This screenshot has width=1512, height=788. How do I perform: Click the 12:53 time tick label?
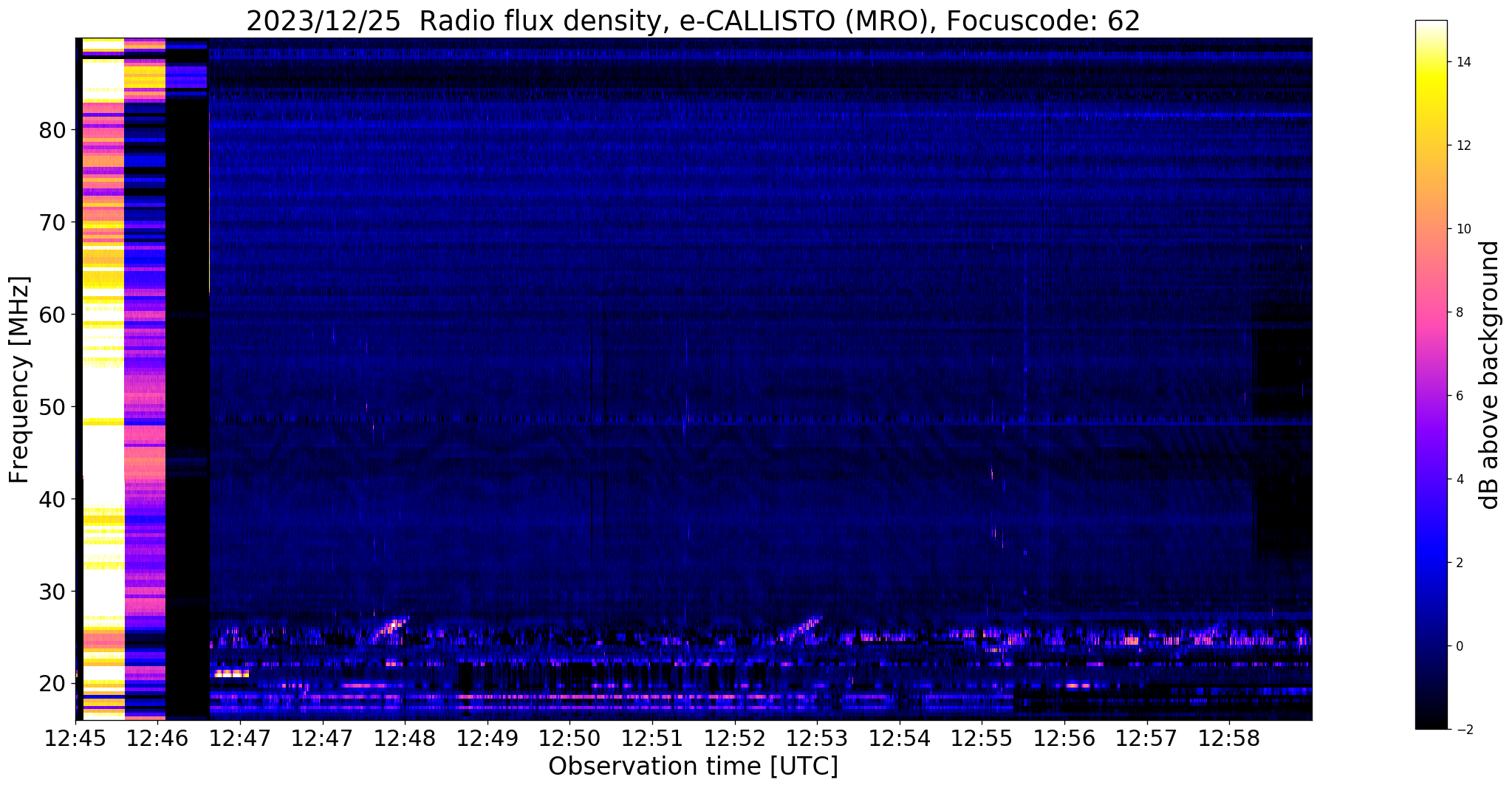coord(817,739)
